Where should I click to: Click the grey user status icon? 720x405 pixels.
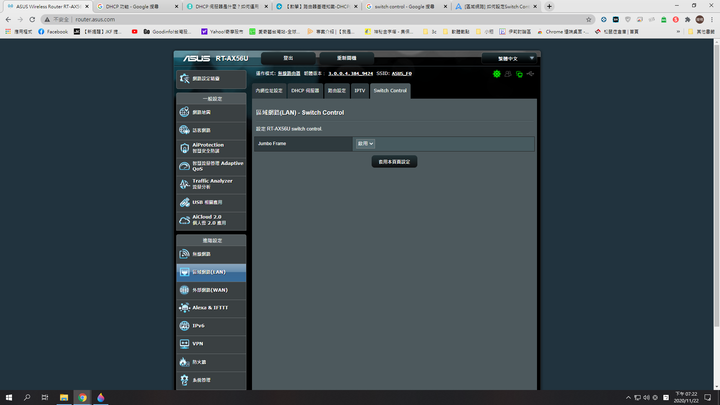tap(508, 74)
